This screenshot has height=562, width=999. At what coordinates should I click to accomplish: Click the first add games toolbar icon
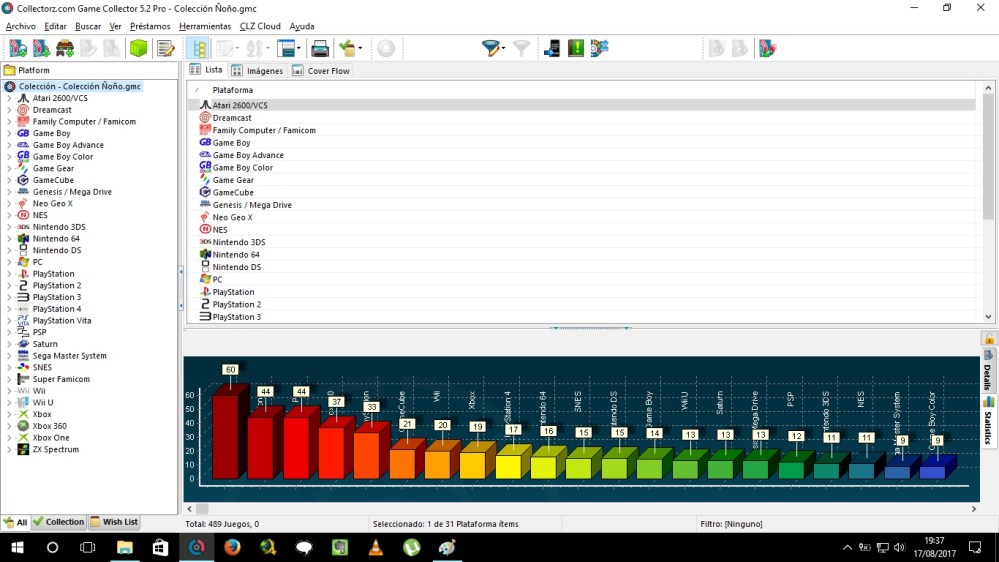18,48
